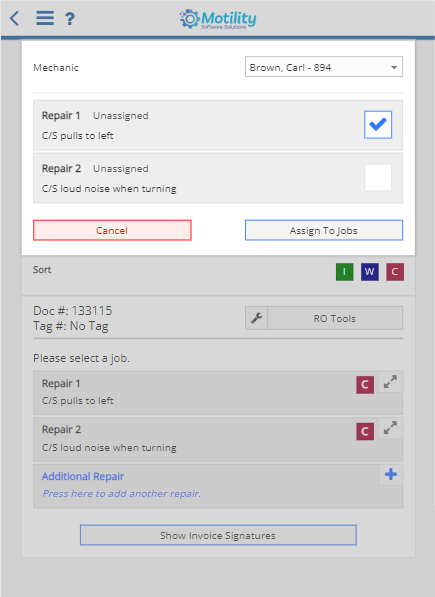Click Assign To Jobs button
435x597 pixels.
pyautogui.click(x=324, y=230)
